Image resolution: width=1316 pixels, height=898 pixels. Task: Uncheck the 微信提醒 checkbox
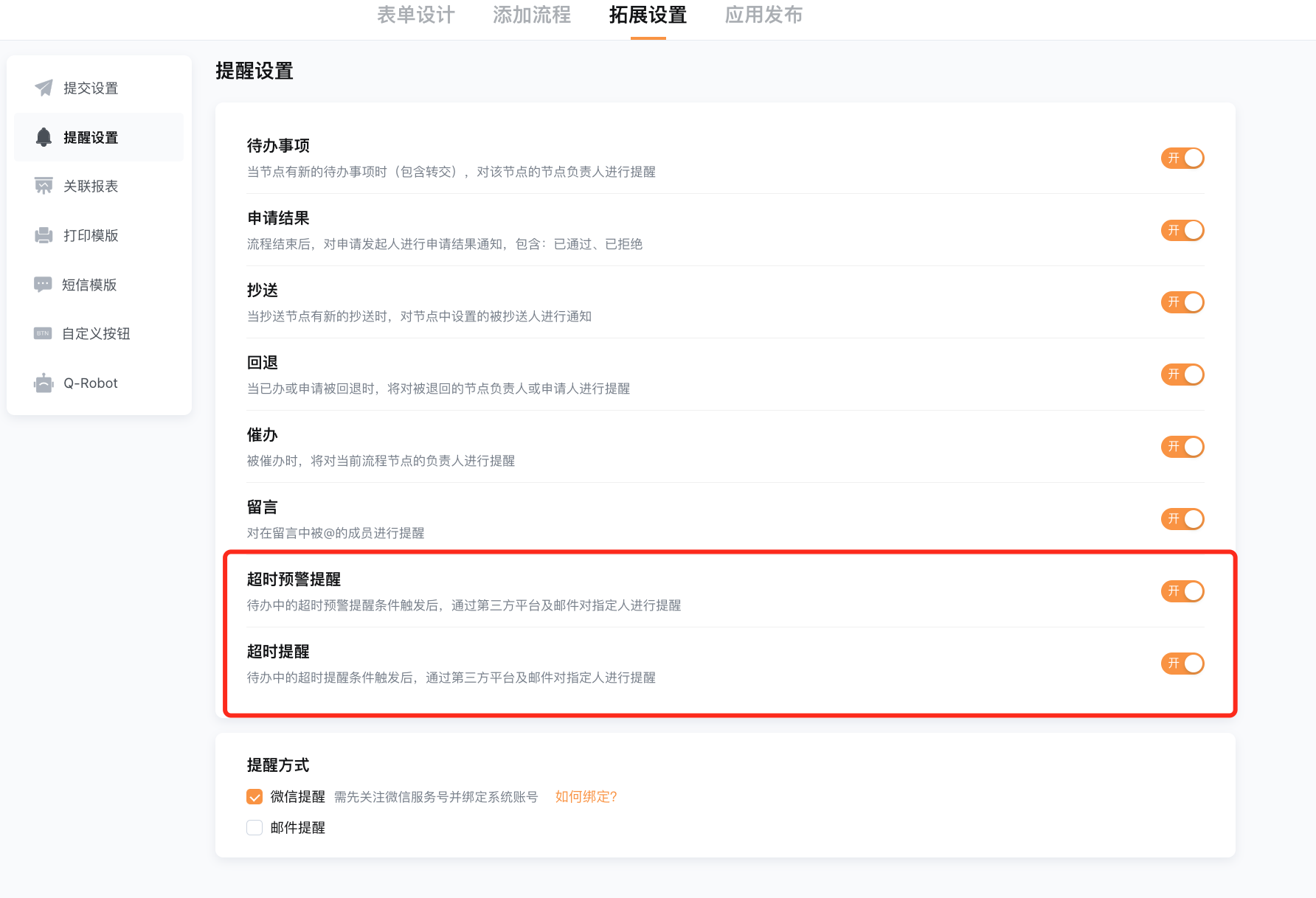(x=254, y=796)
